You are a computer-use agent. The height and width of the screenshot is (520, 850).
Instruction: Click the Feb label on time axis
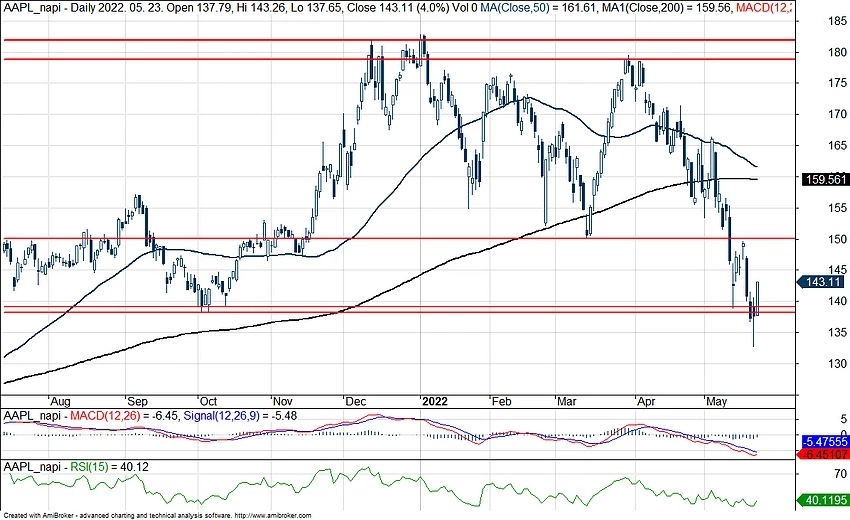coord(501,402)
